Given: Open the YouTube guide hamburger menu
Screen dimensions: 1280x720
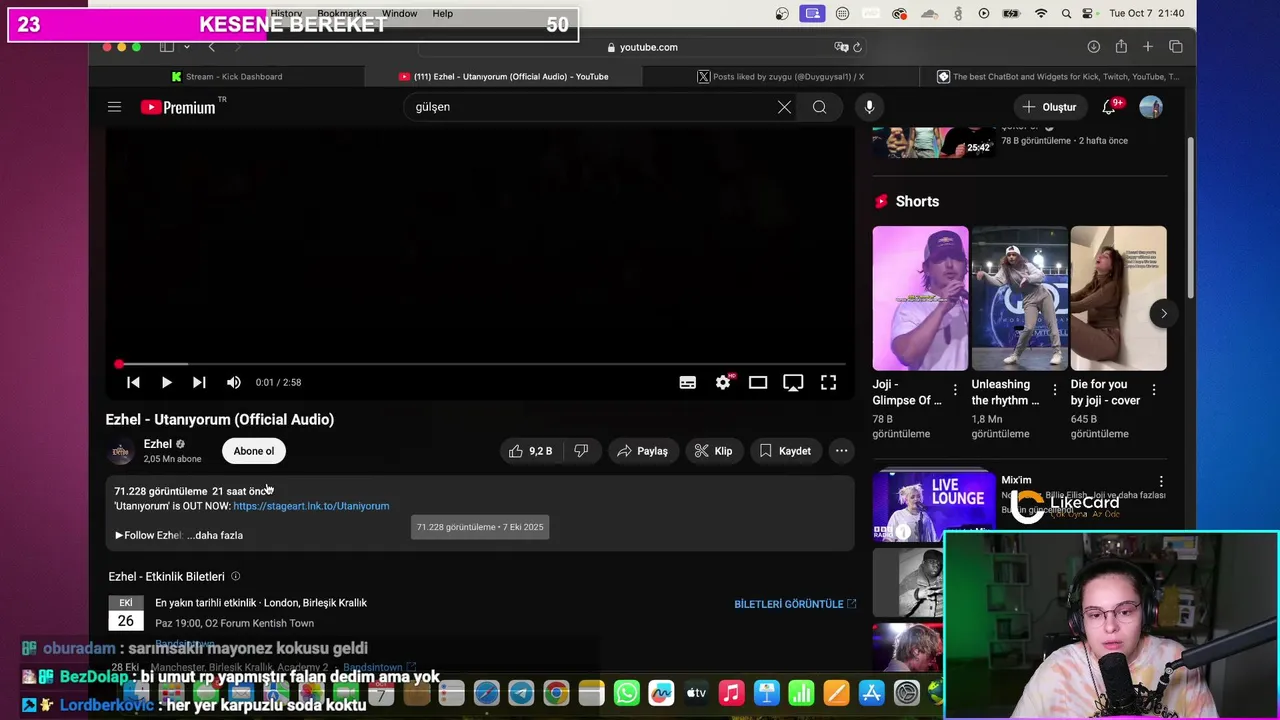Looking at the screenshot, I should pos(114,107).
